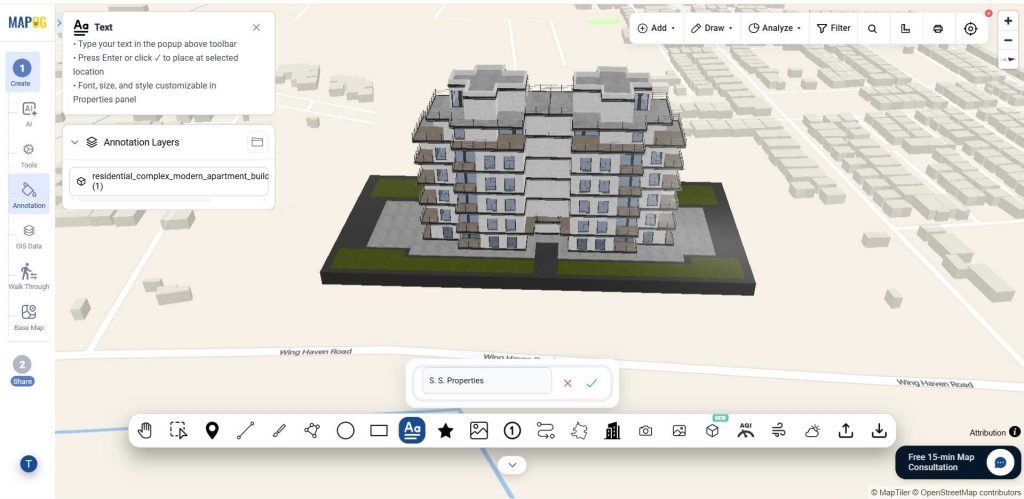Select the star icon tool
The height and width of the screenshot is (499, 1024).
point(445,430)
